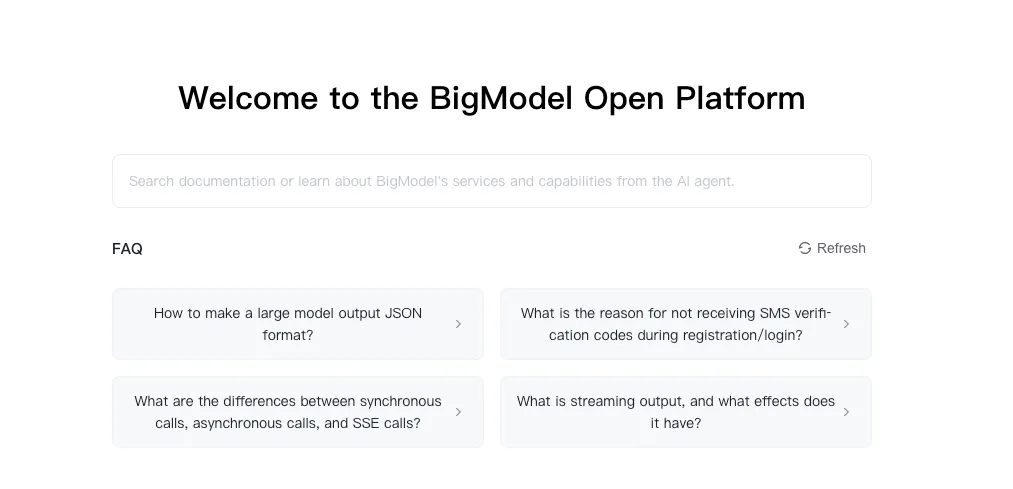Click the "it have?" line in streaming card
The width and height of the screenshot is (1013, 489).
click(x=676, y=423)
